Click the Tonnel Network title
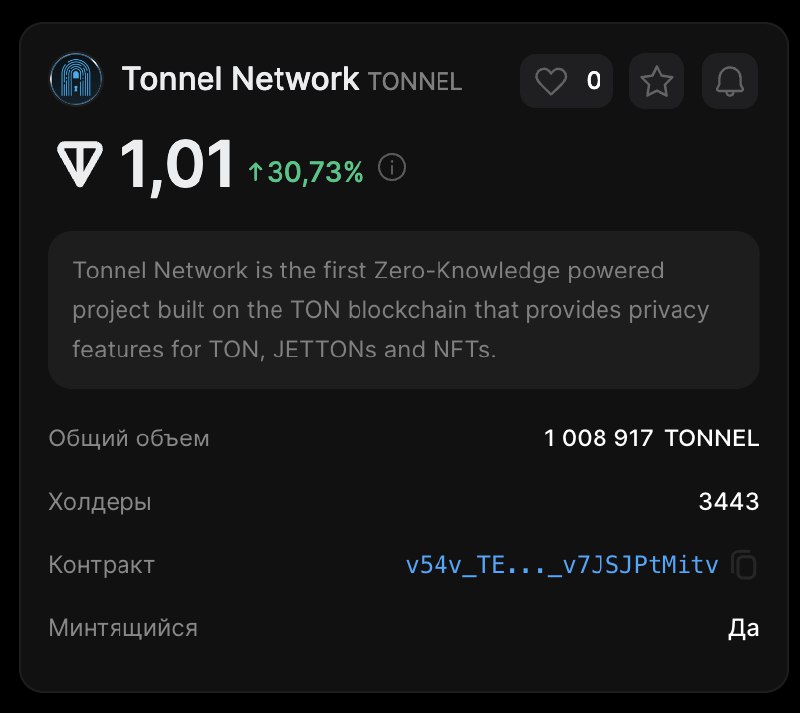 point(240,79)
